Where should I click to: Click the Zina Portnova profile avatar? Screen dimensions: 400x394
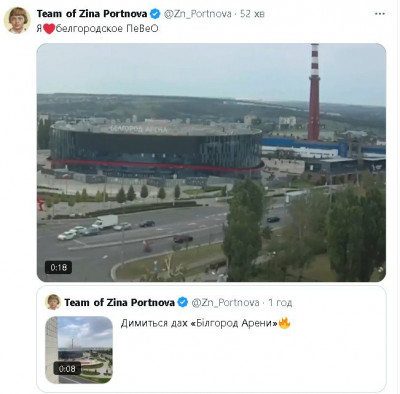click(x=17, y=20)
